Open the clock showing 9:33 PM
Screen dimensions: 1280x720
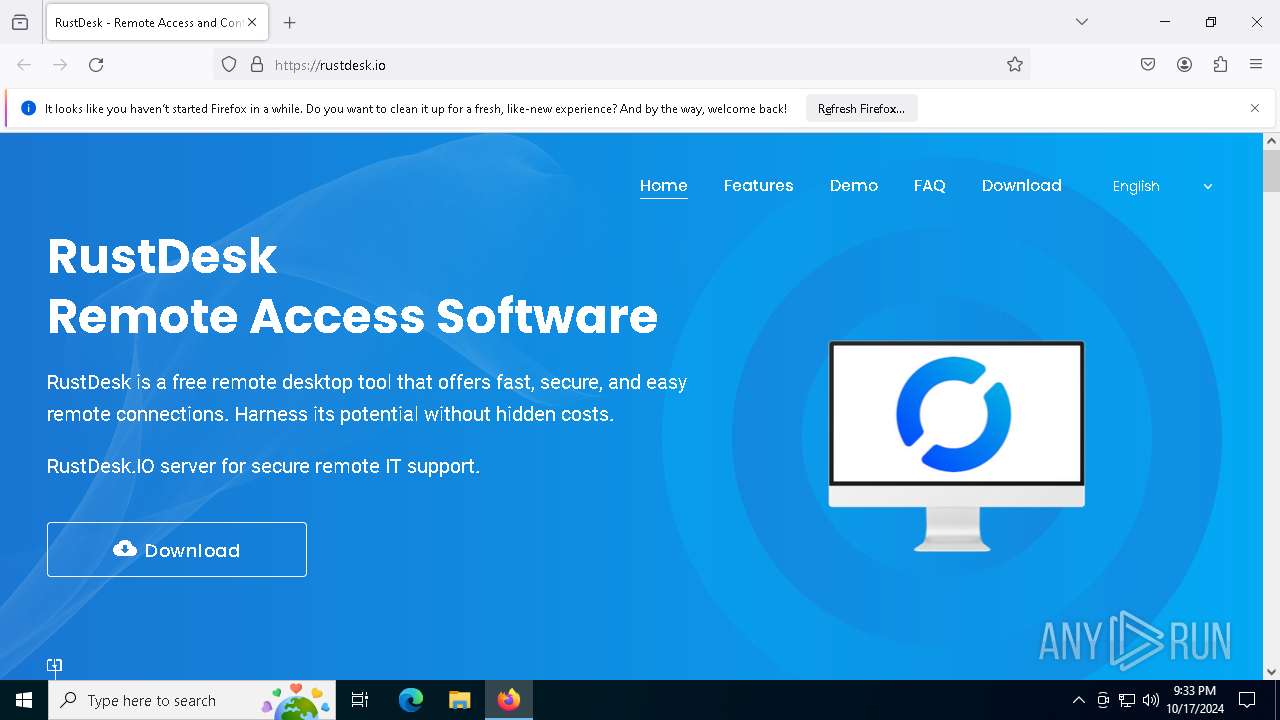[1195, 700]
